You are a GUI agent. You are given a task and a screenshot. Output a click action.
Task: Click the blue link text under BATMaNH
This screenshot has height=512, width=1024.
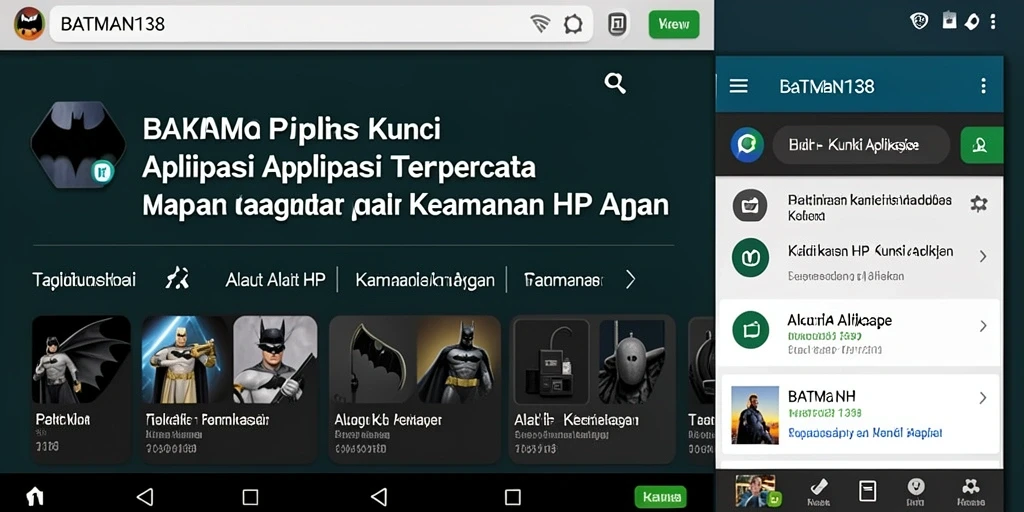tap(865, 433)
